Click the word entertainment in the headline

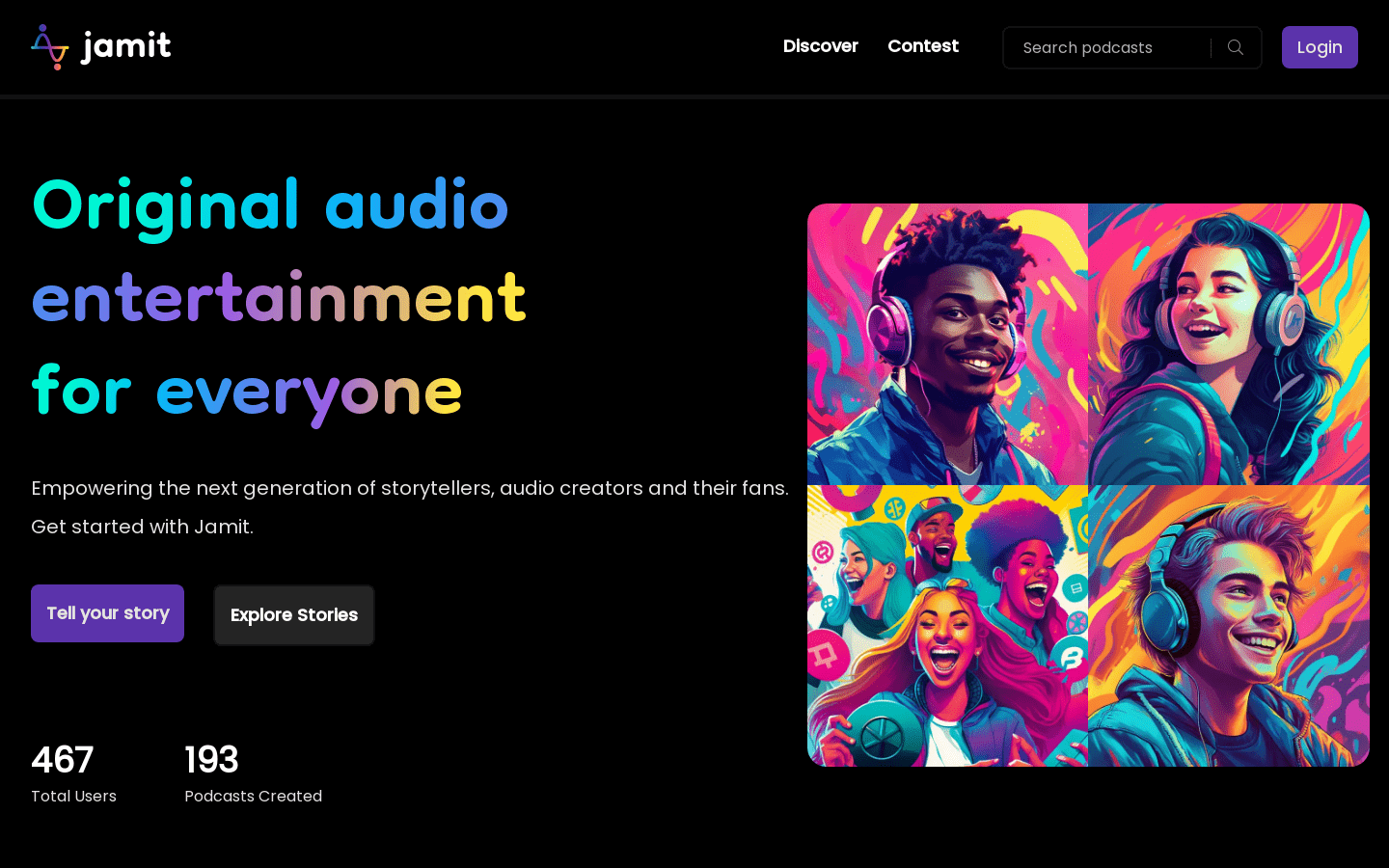pyautogui.click(x=279, y=298)
